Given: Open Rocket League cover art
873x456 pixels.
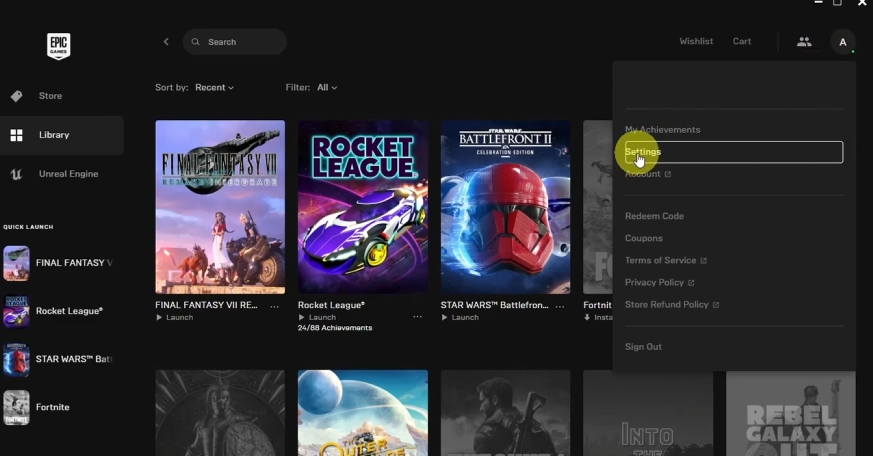Looking at the screenshot, I should point(363,207).
